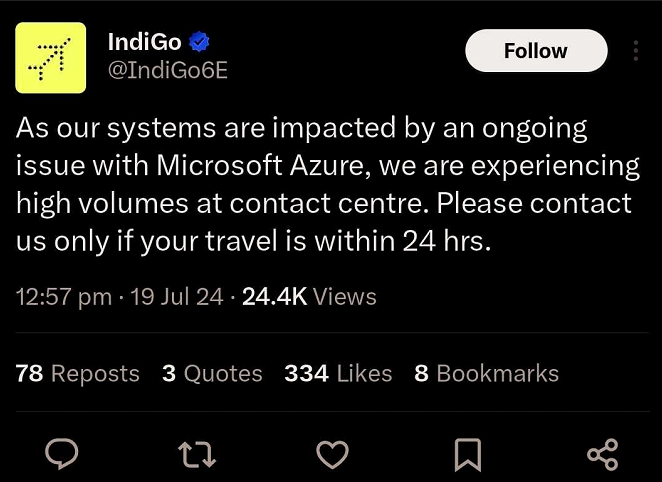Click the 12:57 pm timestamp
This screenshot has height=482, width=662.
(x=64, y=297)
